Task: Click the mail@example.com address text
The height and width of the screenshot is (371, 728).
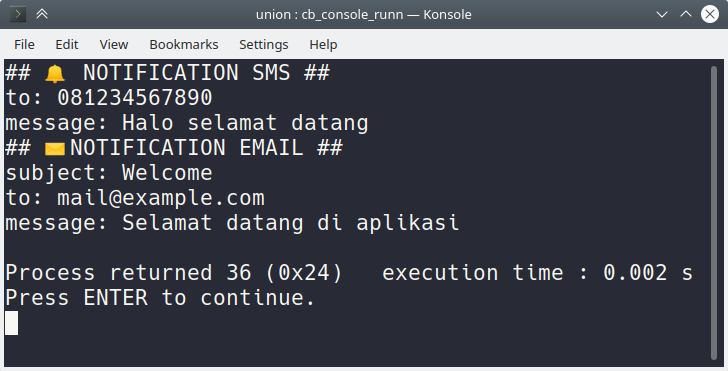Action: [161, 198]
